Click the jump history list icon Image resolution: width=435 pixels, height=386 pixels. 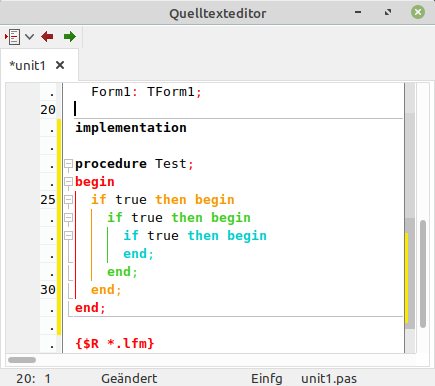(x=13, y=37)
